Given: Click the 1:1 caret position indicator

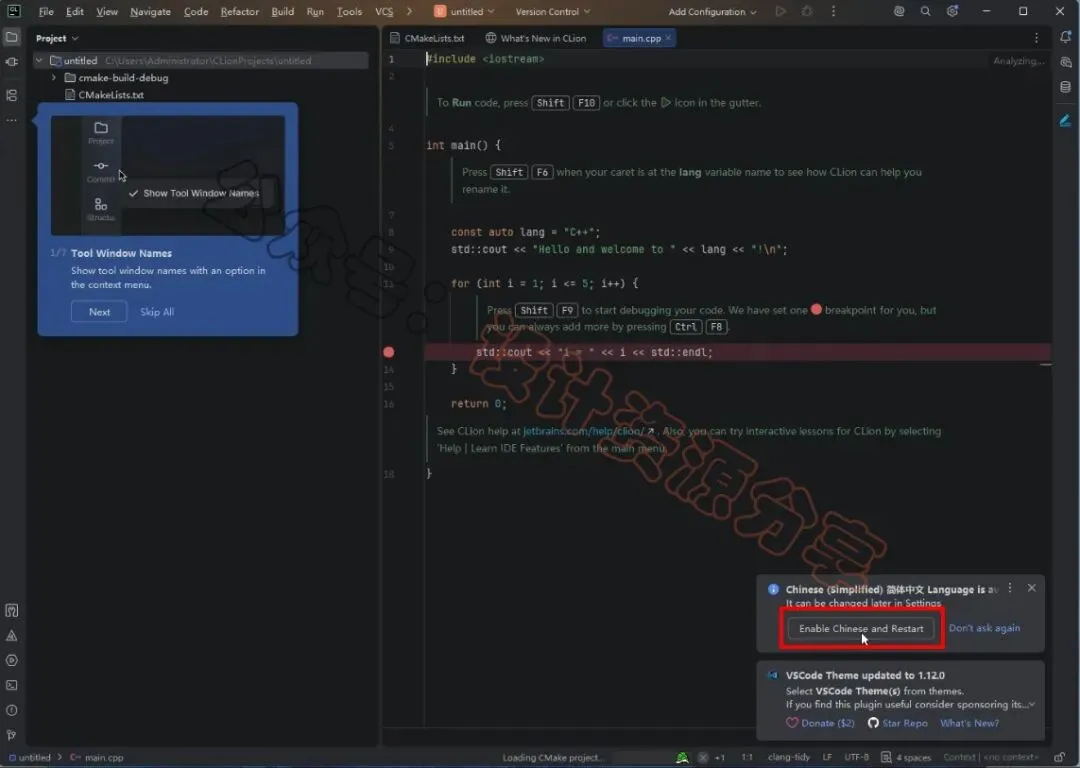Looking at the screenshot, I should [x=747, y=758].
